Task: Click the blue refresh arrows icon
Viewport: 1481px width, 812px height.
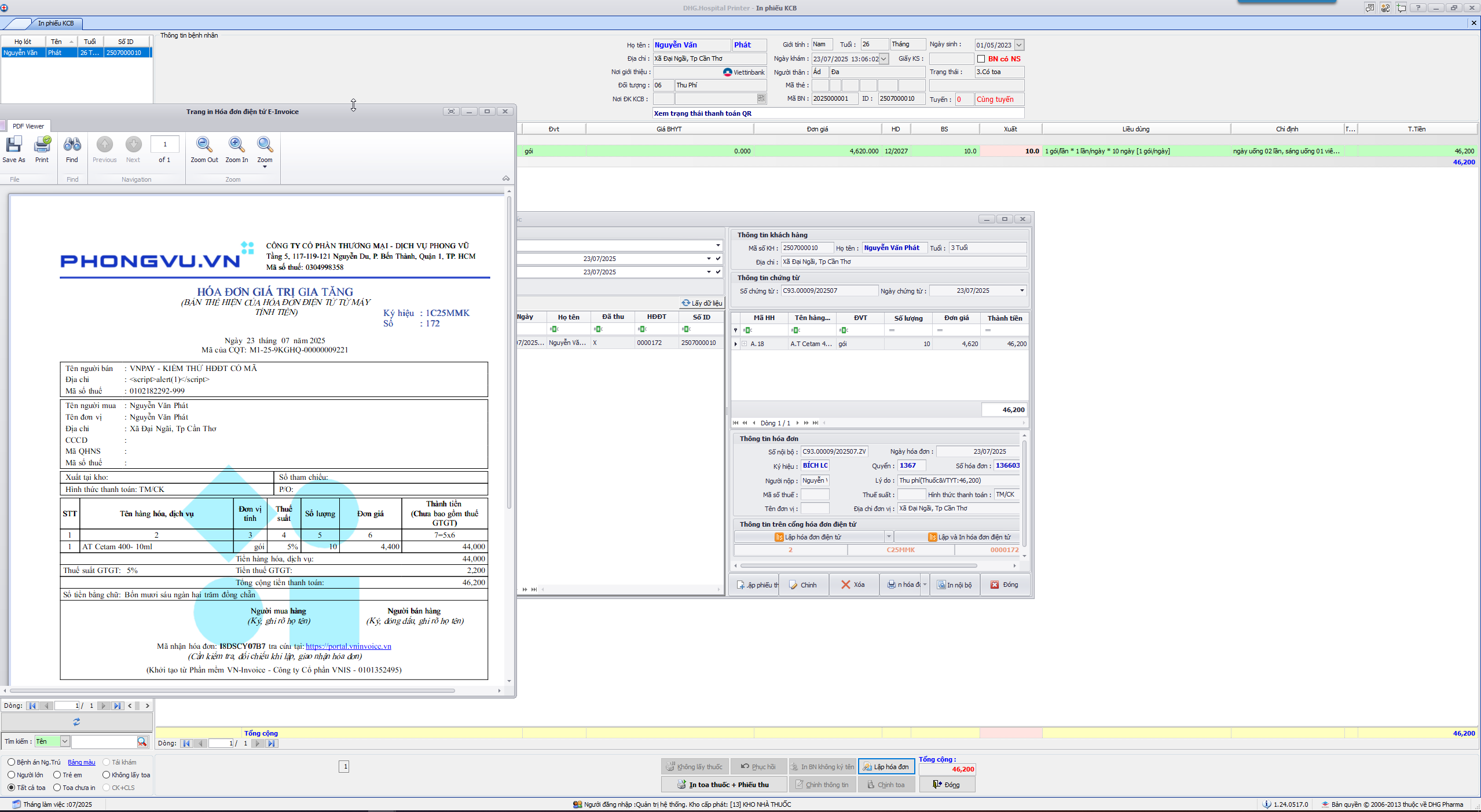Action: tap(76, 722)
